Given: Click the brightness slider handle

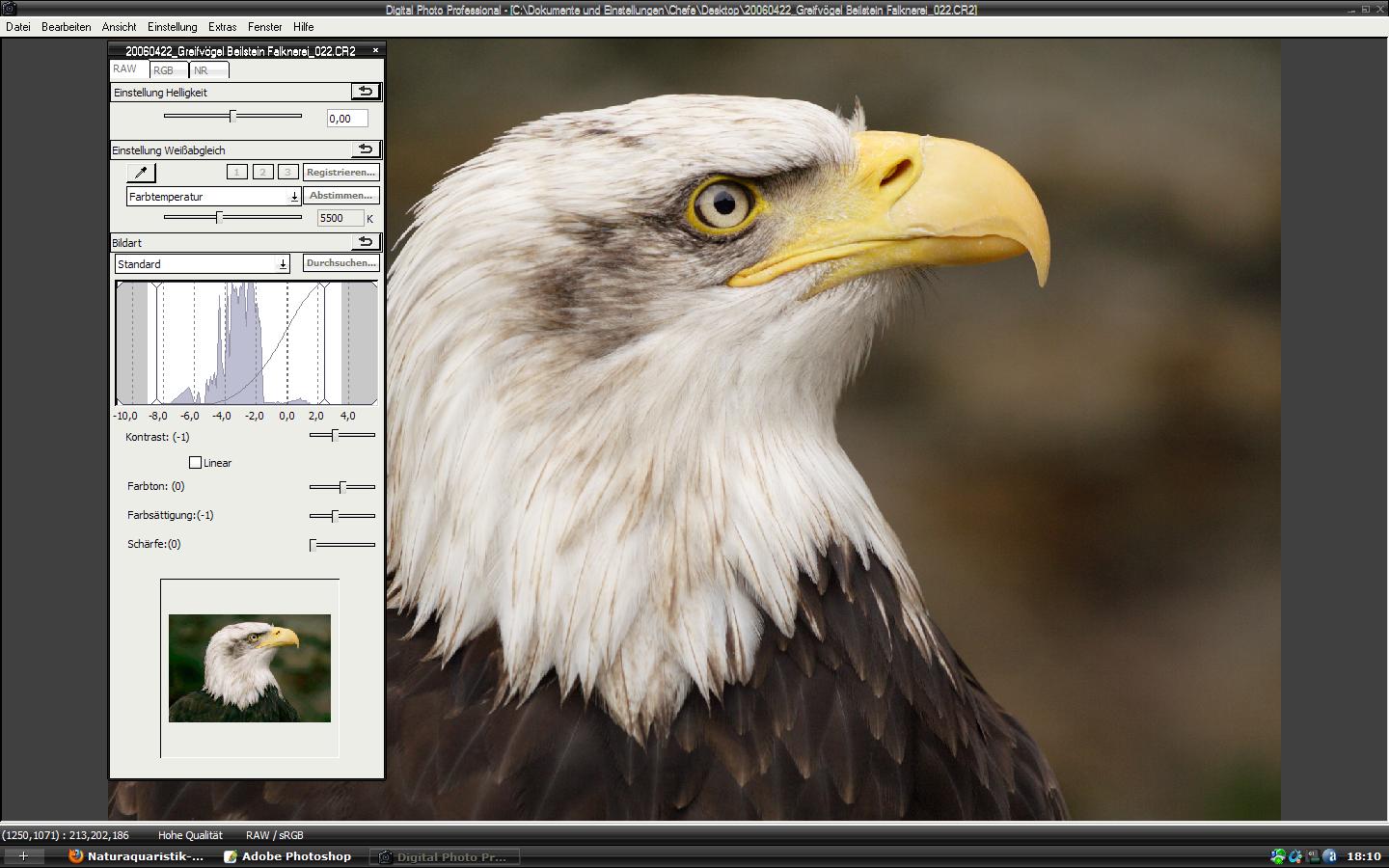Looking at the screenshot, I should tap(232, 116).
